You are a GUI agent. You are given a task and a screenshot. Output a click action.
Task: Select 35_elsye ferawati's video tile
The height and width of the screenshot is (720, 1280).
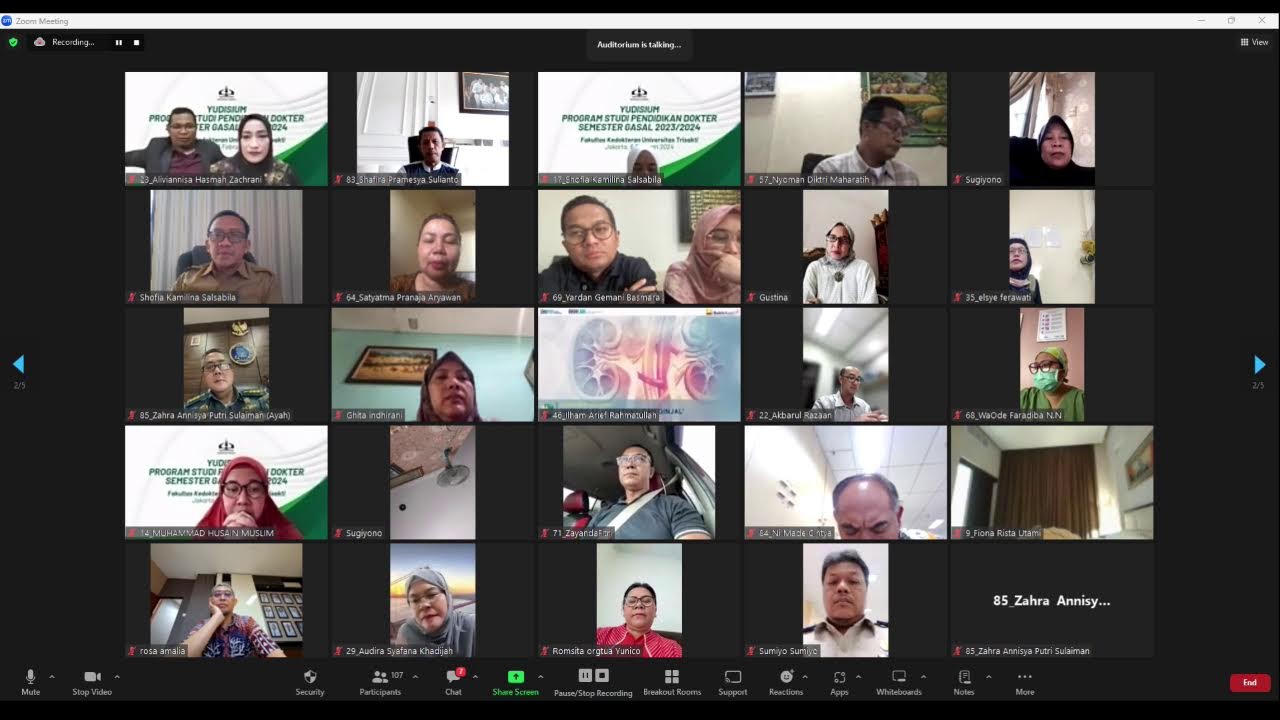[1052, 247]
